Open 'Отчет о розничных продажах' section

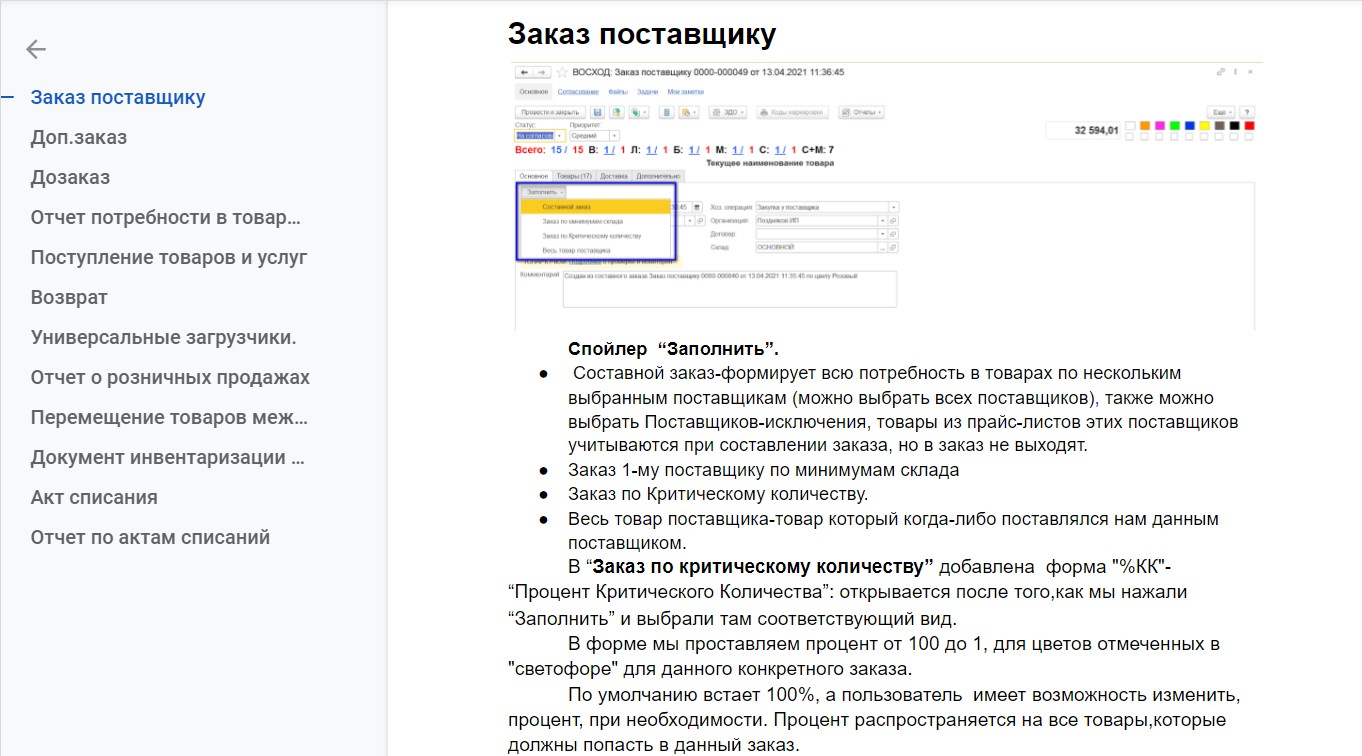[x=170, y=377]
